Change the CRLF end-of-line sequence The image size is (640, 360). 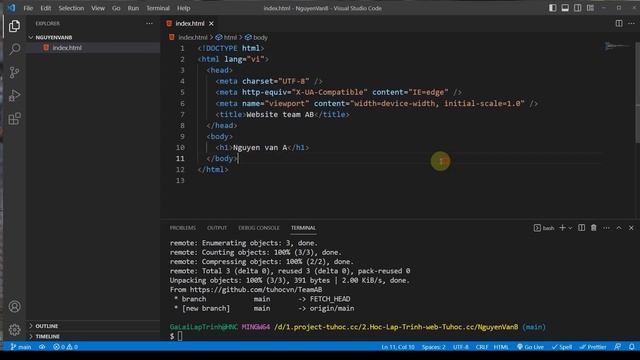[x=482, y=347]
